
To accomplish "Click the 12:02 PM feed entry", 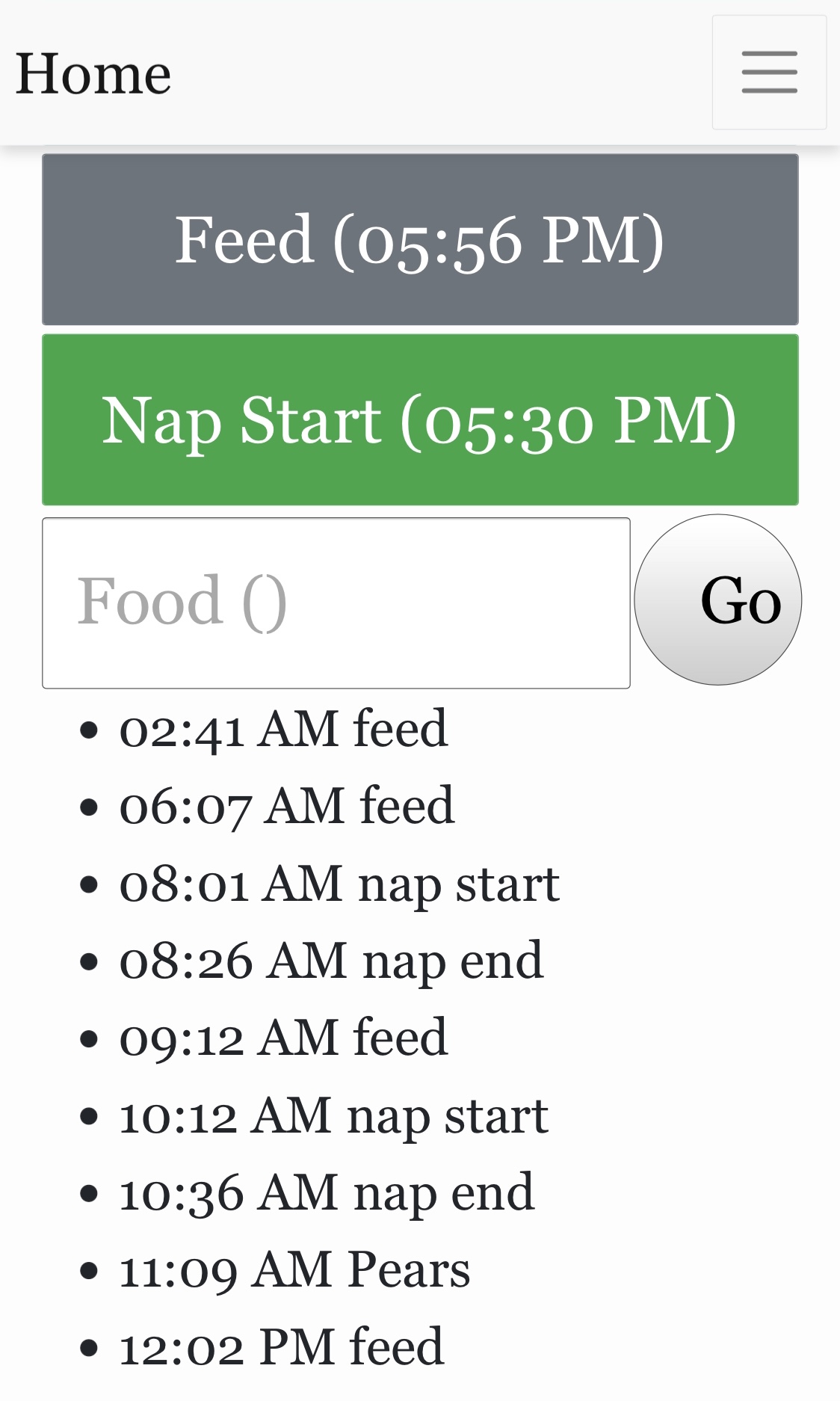I will coord(282,1347).
